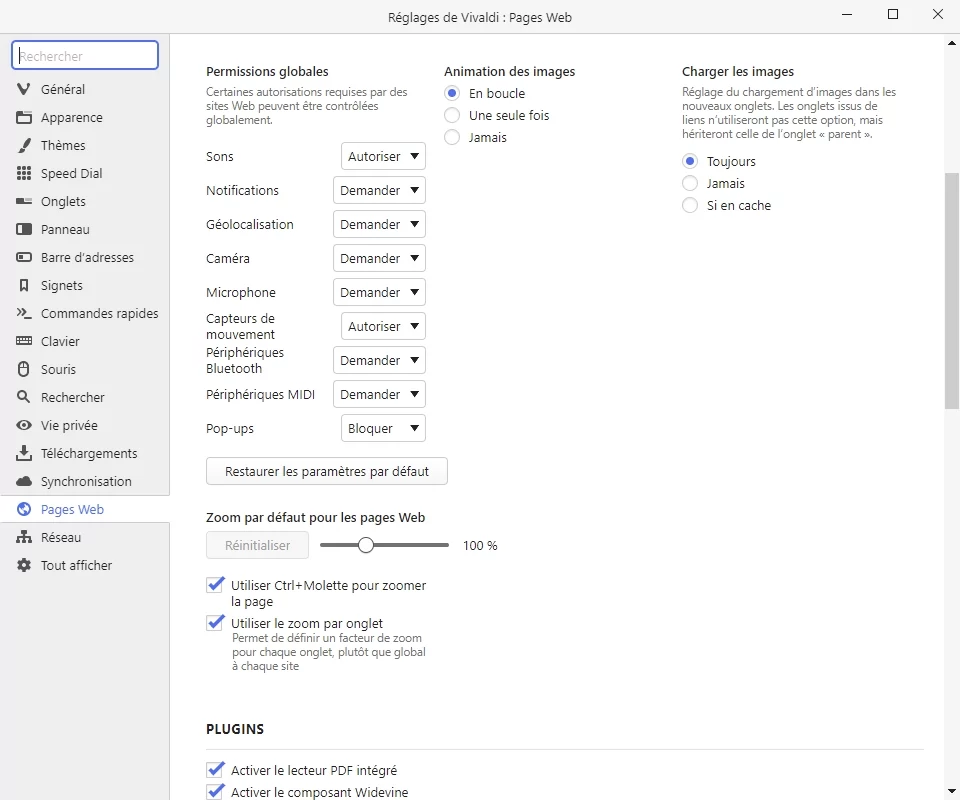The height and width of the screenshot is (800, 960).
Task: Click the keyboard icon beside Clavier
Action: pos(24,341)
